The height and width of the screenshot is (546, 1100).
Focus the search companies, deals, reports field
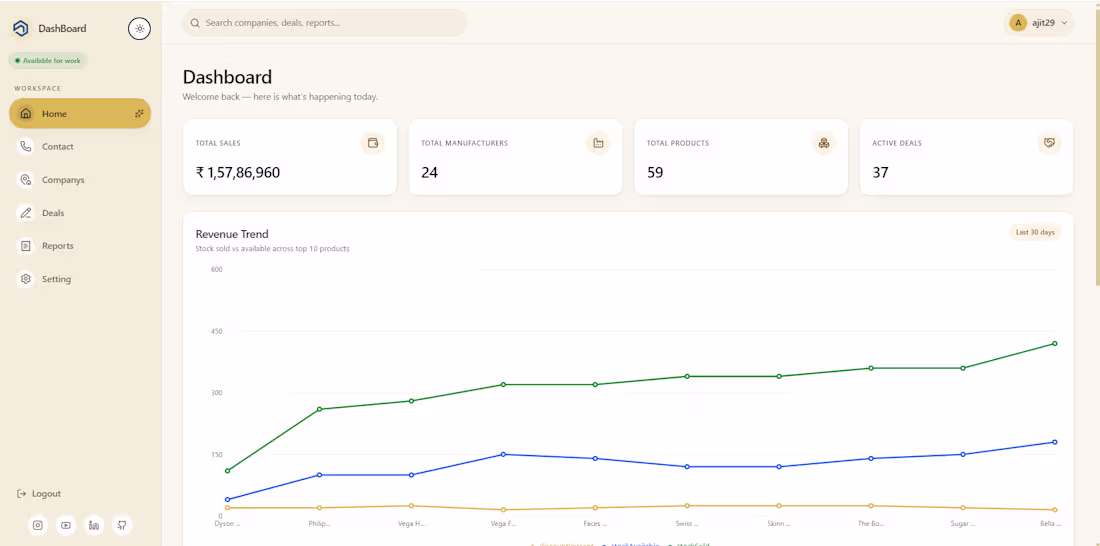click(x=325, y=23)
